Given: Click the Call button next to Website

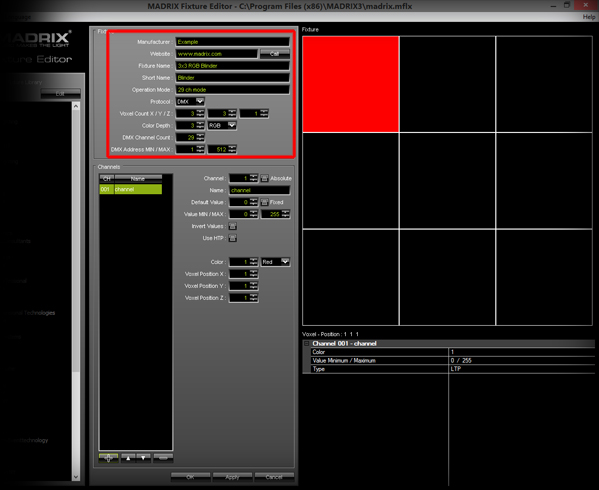Looking at the screenshot, I should tap(275, 54).
